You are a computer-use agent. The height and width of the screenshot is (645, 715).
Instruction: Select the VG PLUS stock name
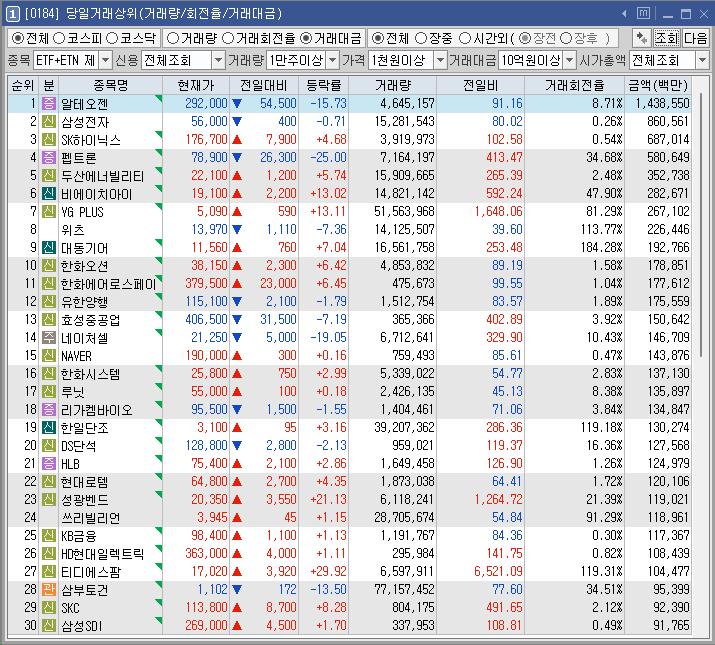point(83,212)
